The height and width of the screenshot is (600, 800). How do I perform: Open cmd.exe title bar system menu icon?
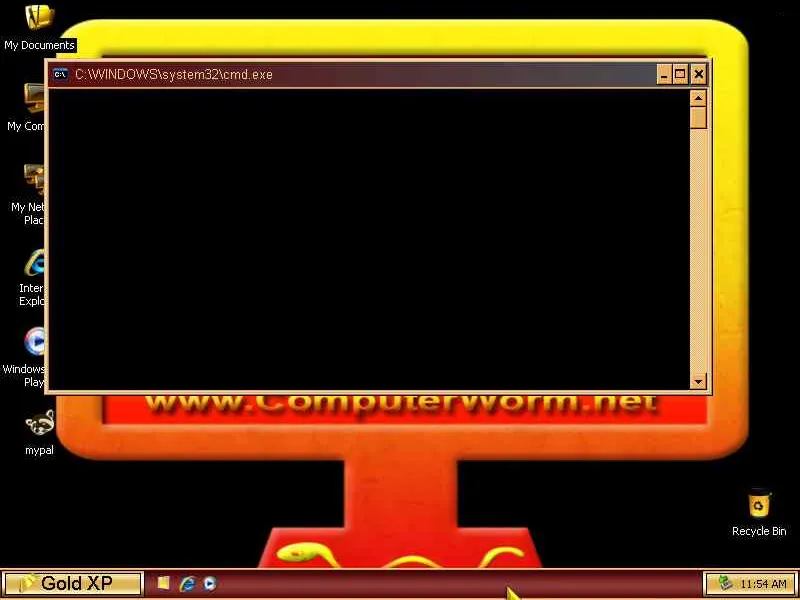pos(61,74)
